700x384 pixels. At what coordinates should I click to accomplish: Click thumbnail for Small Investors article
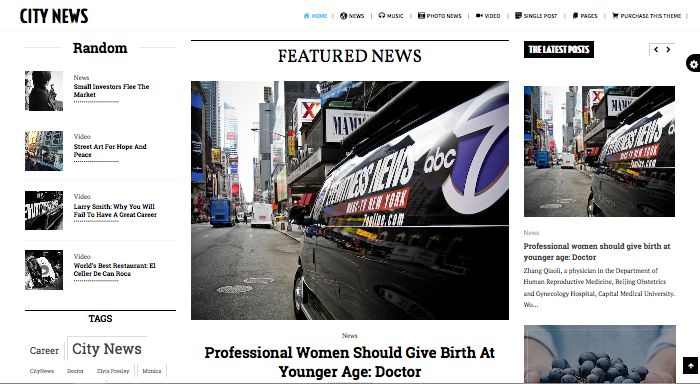pyautogui.click(x=44, y=91)
